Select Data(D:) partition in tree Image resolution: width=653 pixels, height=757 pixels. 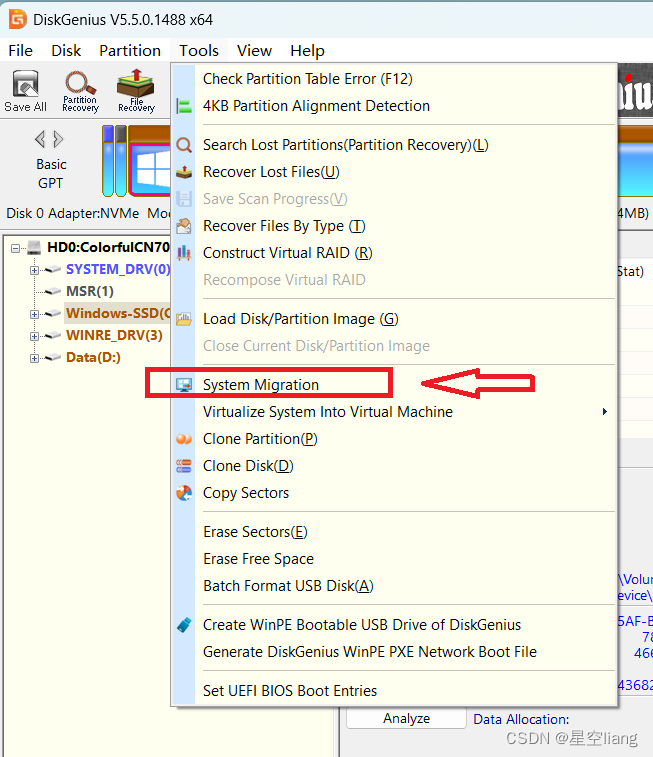(93, 357)
